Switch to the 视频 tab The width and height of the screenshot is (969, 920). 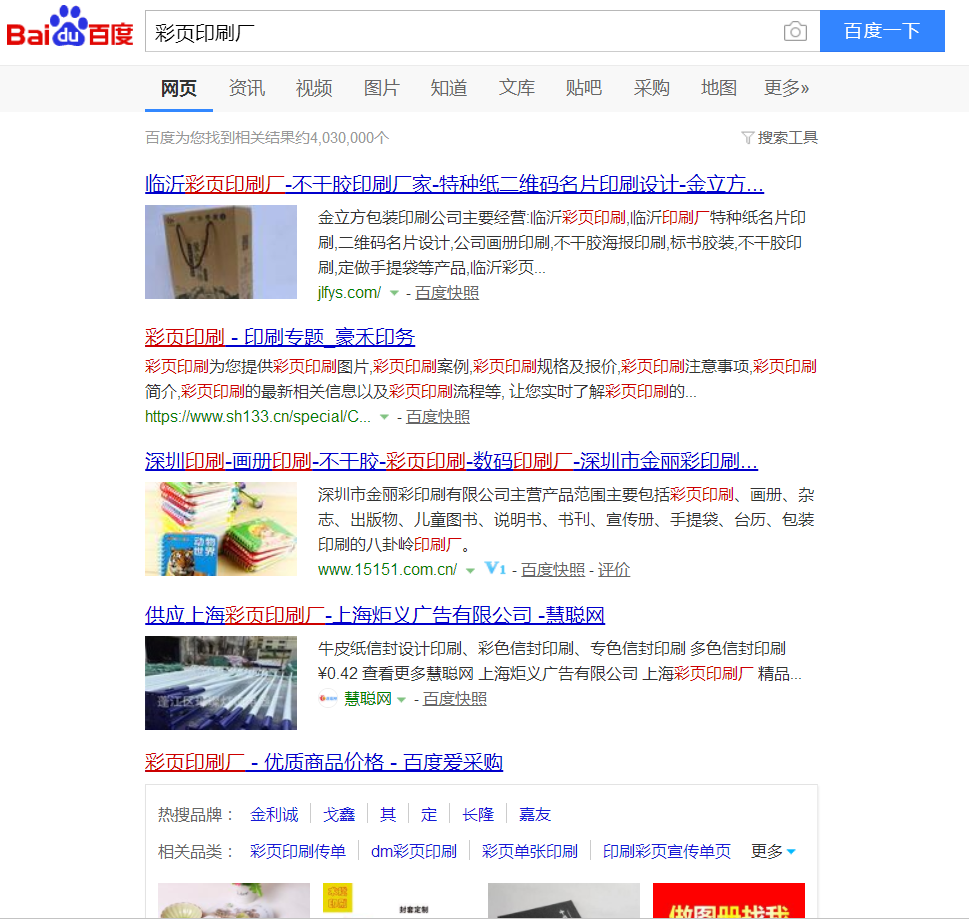(x=314, y=88)
